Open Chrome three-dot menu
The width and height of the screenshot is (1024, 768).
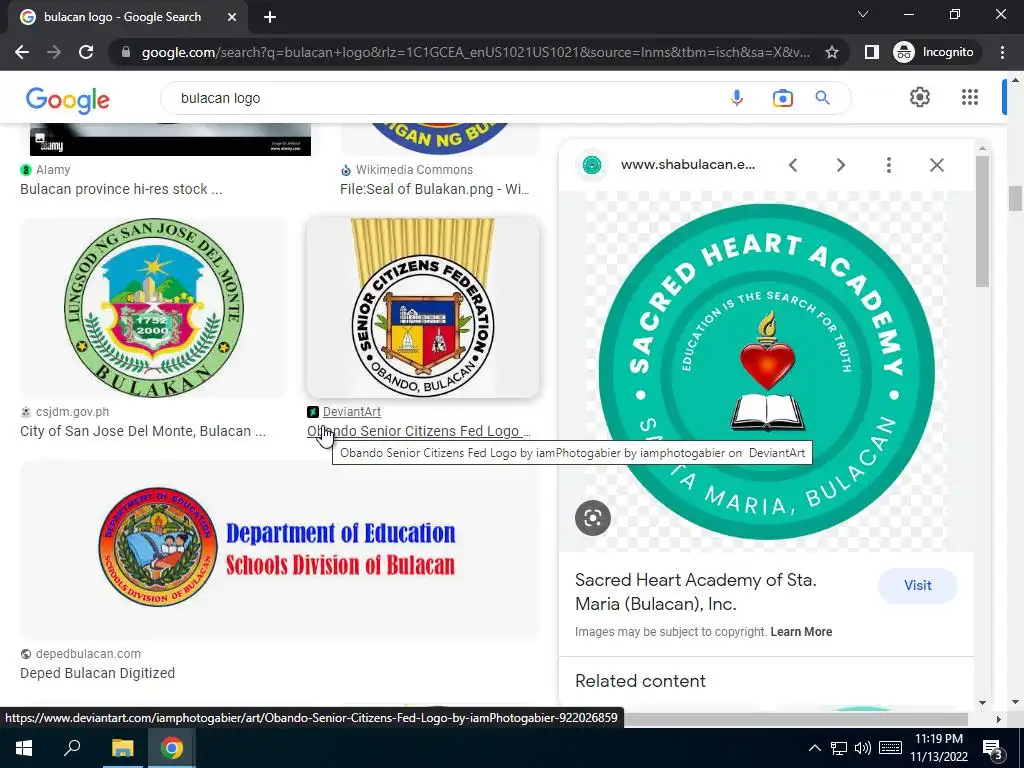(1002, 52)
